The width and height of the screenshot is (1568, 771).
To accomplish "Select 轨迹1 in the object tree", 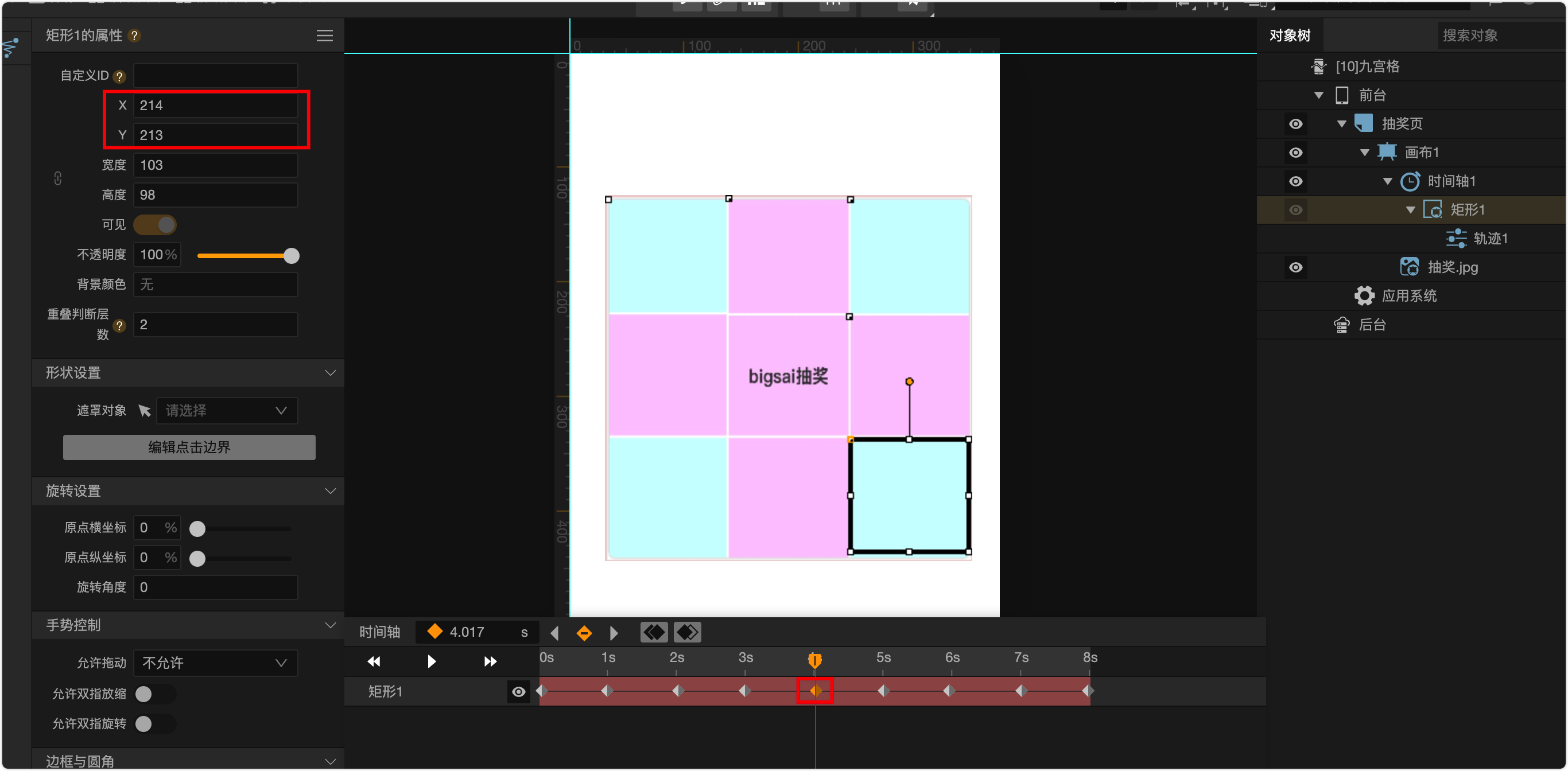I will pos(1489,239).
